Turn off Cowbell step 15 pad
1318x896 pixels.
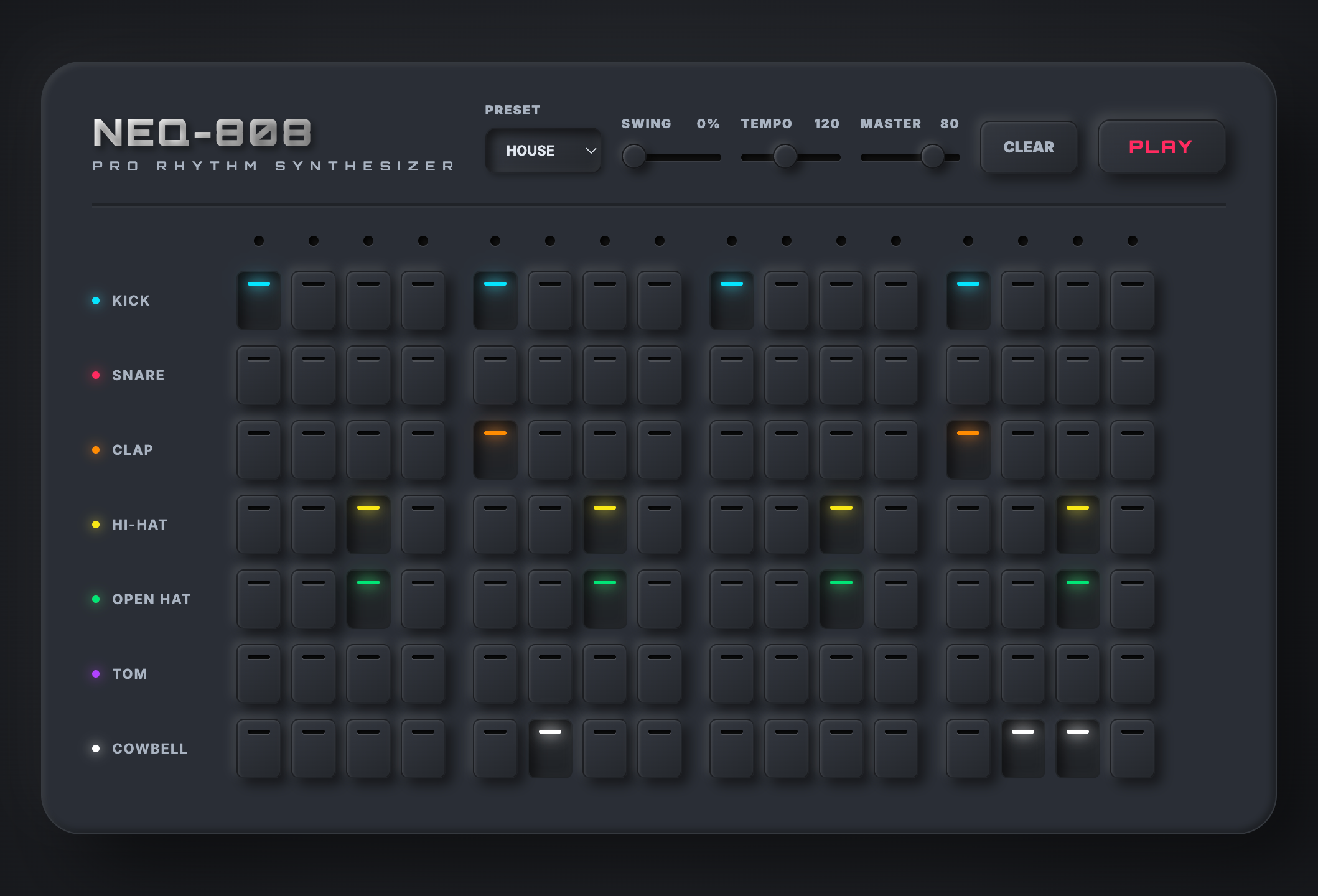pos(1078,749)
